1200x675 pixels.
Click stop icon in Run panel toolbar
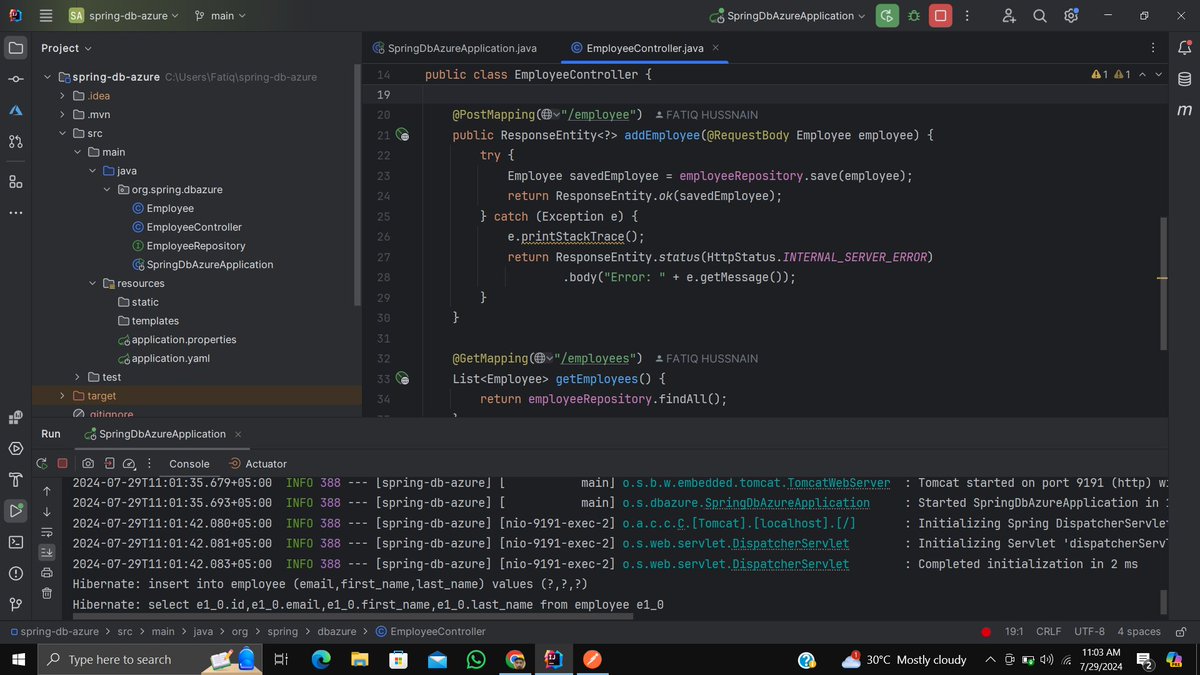click(62, 464)
